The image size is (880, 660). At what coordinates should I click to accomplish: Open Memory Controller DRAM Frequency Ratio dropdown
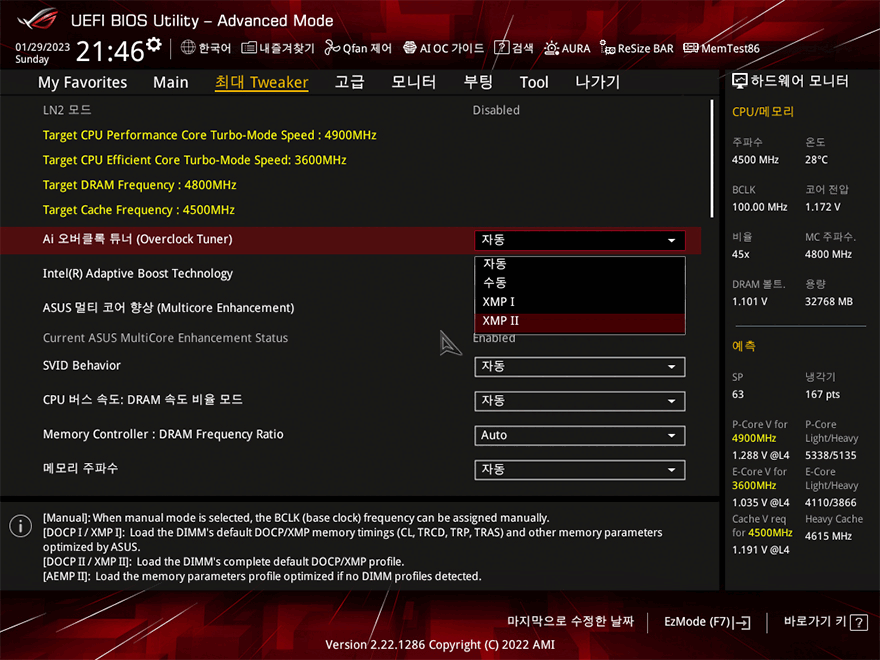tap(580, 436)
